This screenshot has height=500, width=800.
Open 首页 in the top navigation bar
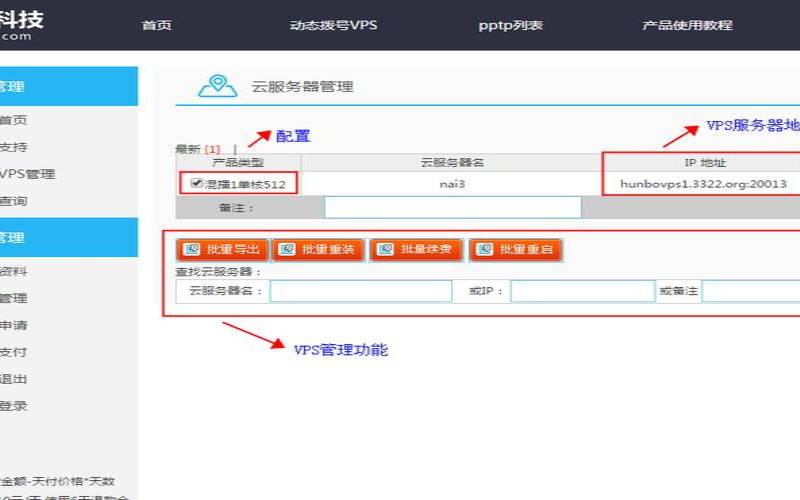pos(157,25)
